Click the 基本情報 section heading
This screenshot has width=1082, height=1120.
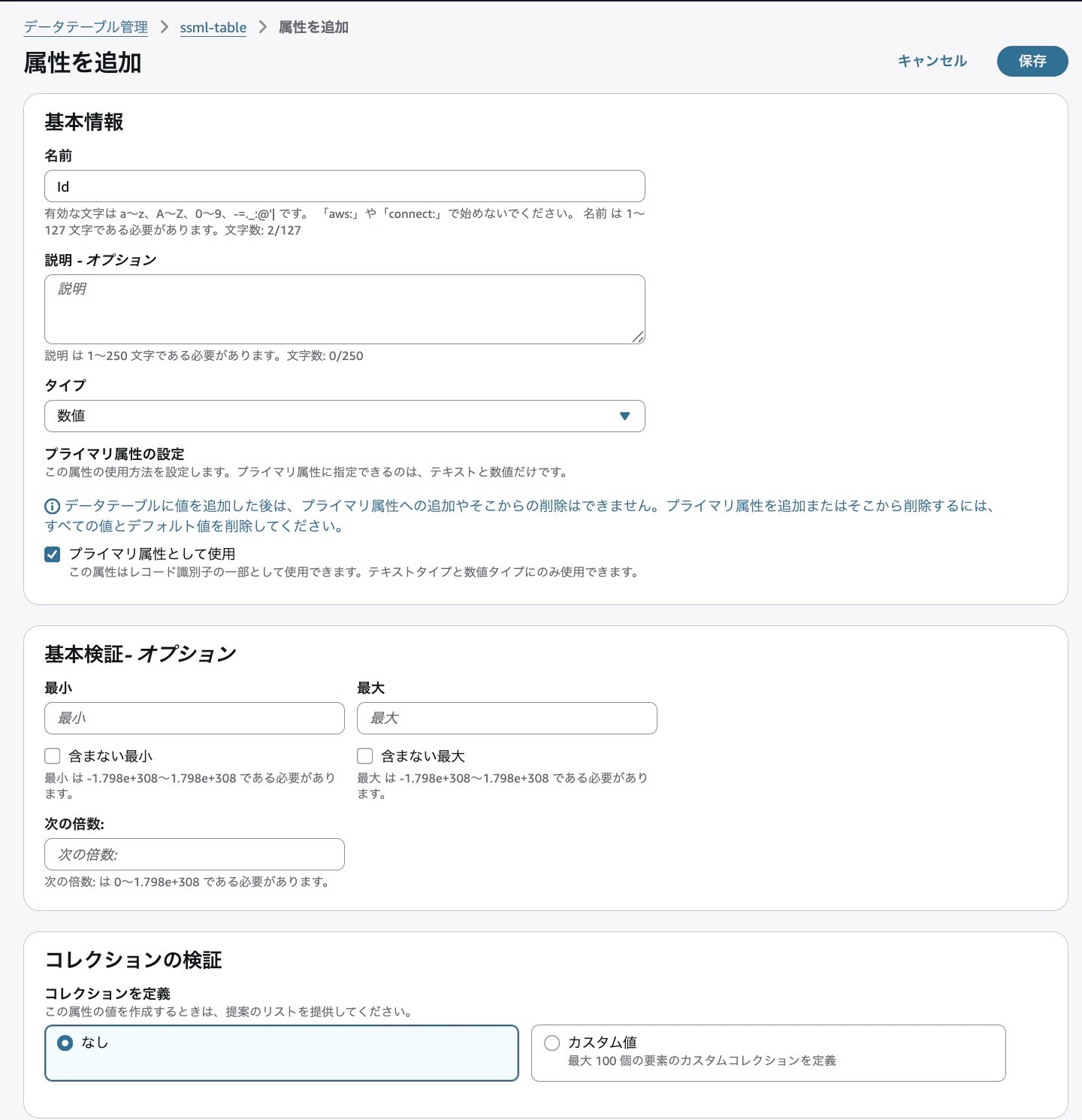[84, 122]
